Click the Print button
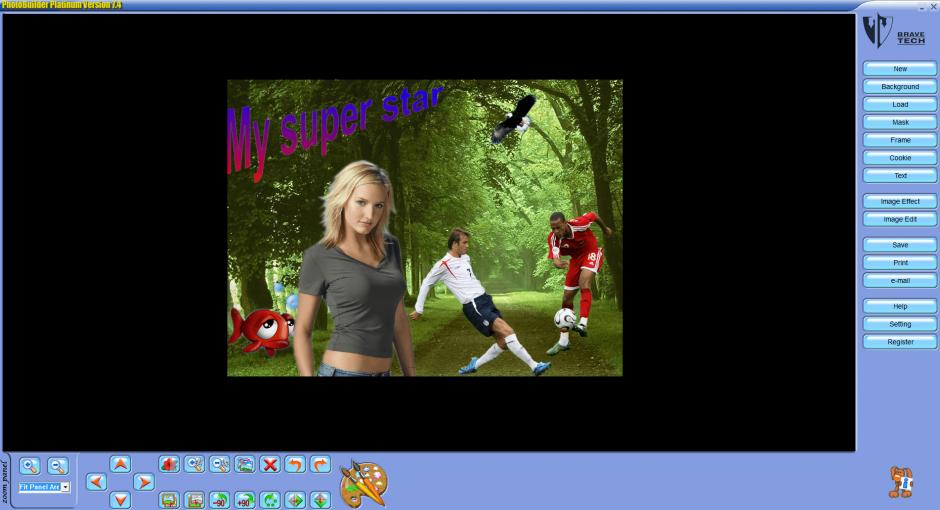This screenshot has height=510, width=940. tap(900, 262)
